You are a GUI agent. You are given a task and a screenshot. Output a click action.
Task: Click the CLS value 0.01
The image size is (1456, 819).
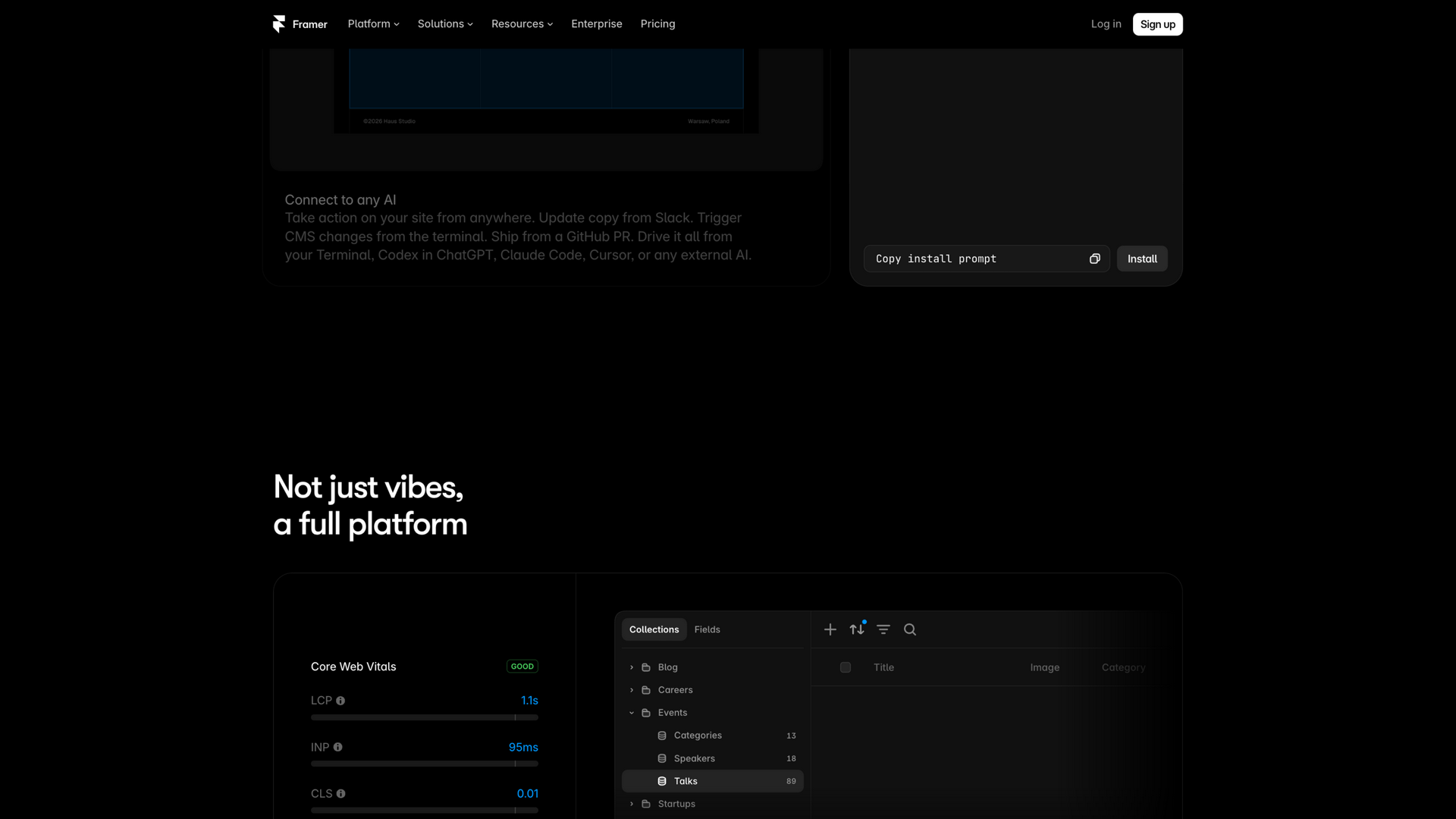[528, 794]
